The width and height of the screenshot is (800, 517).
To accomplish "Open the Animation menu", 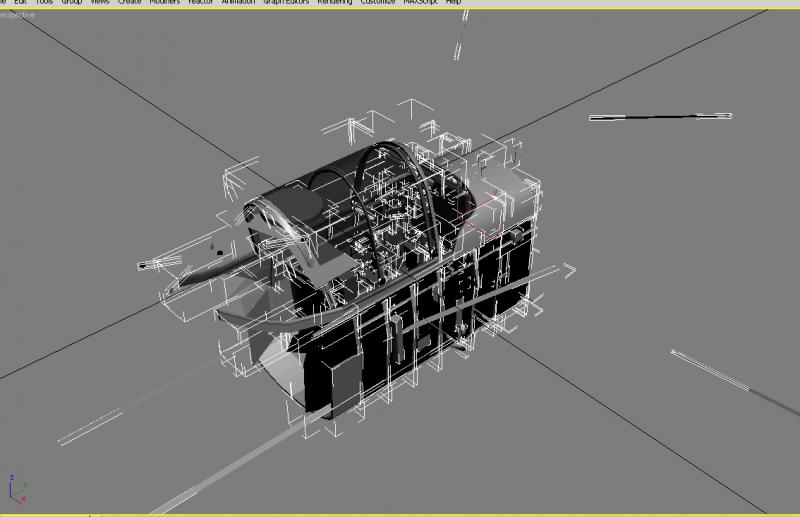I will 238,2.
